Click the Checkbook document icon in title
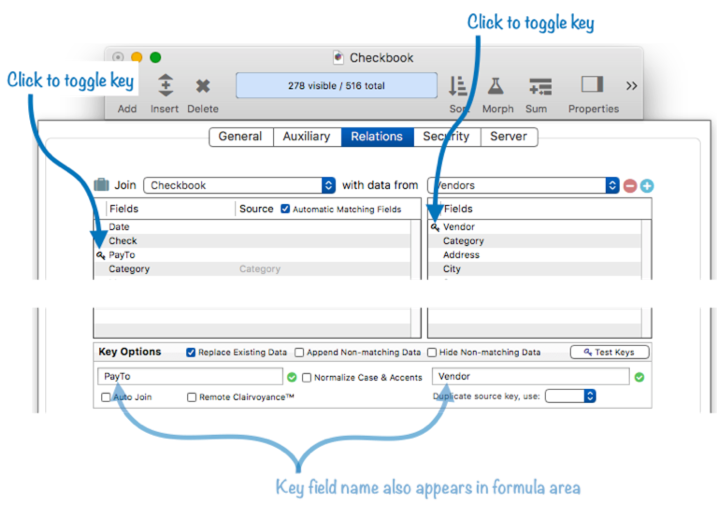The image size is (719, 506). click(338, 57)
